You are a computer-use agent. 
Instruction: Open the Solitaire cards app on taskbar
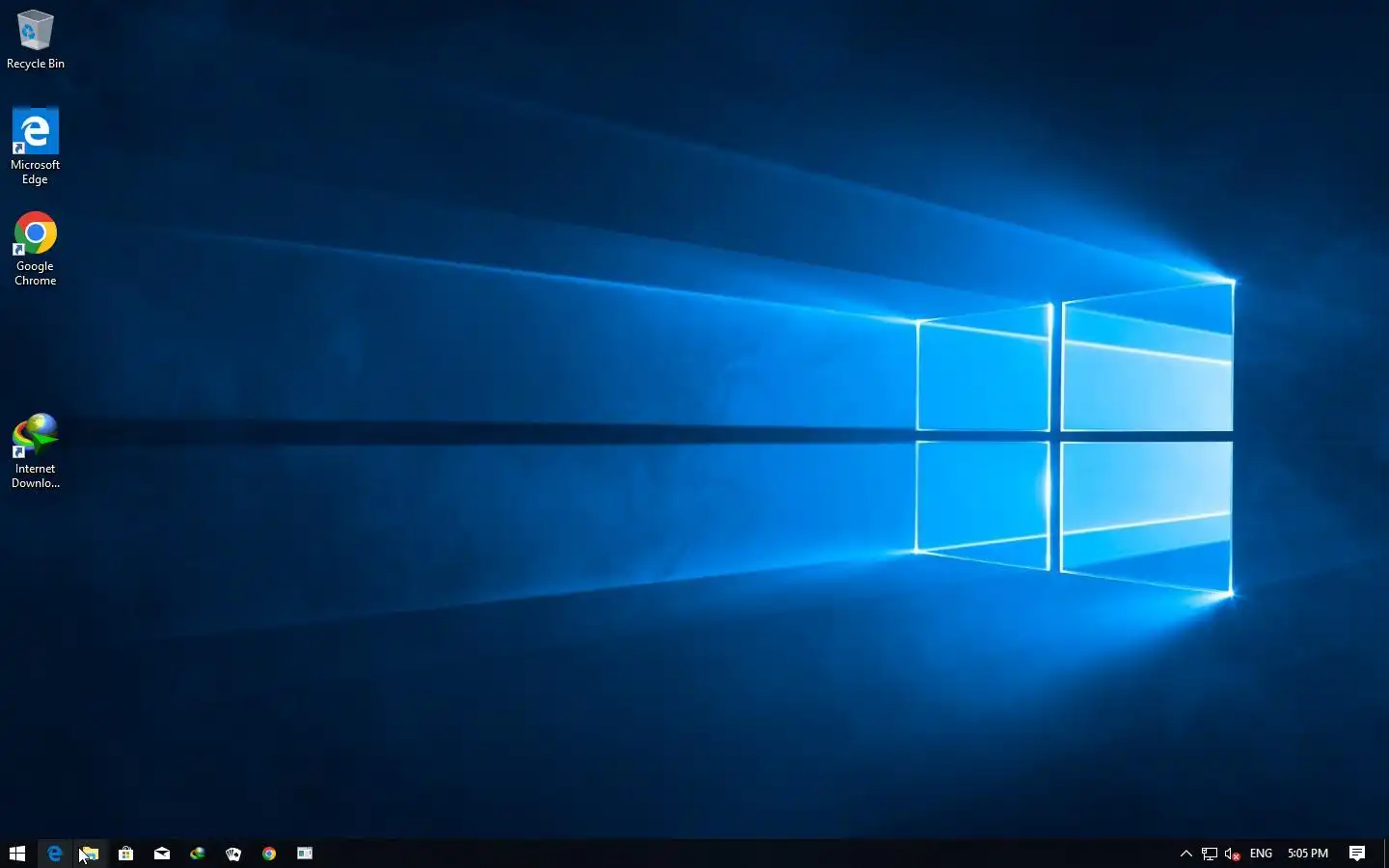233,854
